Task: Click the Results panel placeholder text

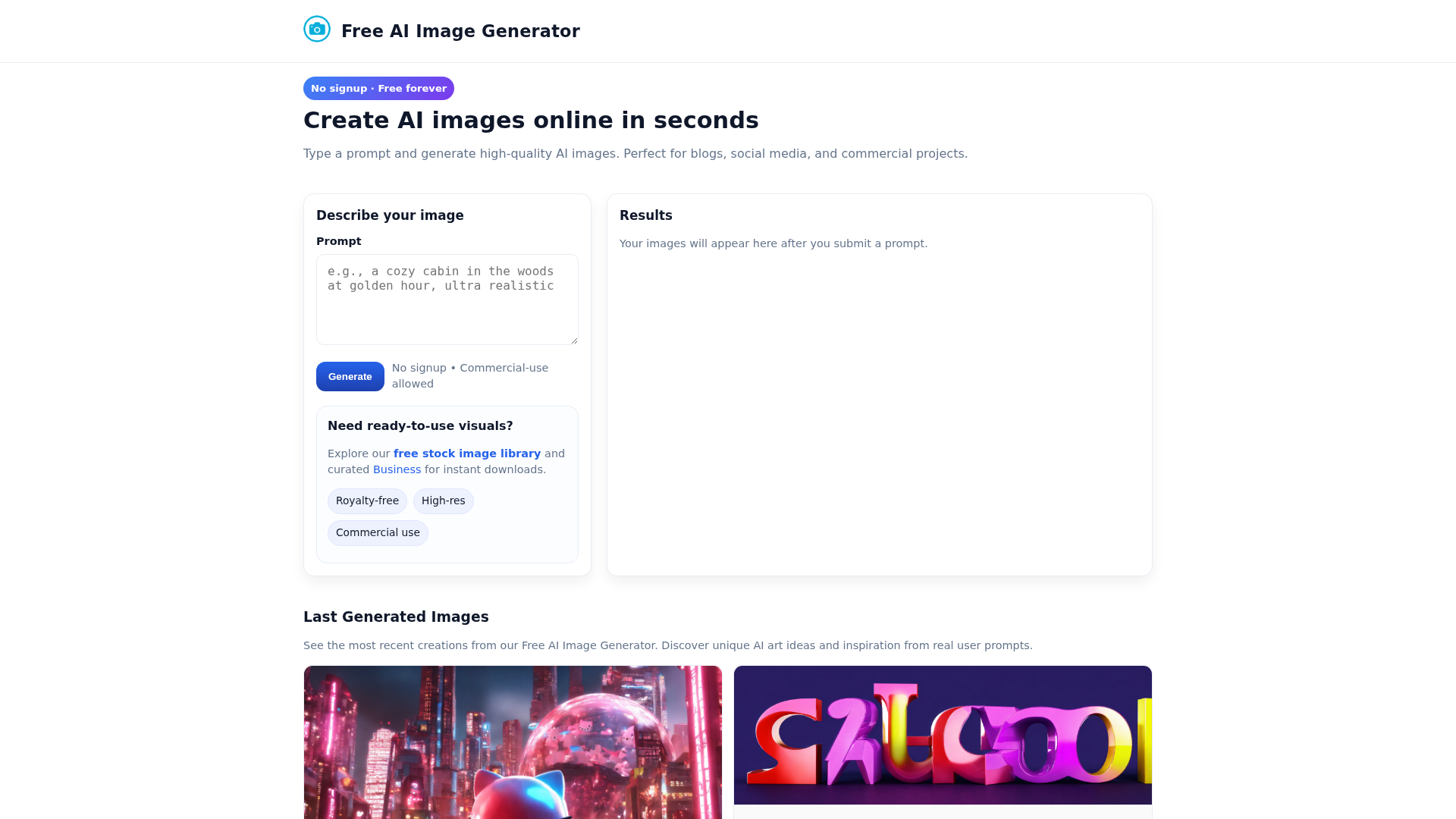Action: pos(773,243)
